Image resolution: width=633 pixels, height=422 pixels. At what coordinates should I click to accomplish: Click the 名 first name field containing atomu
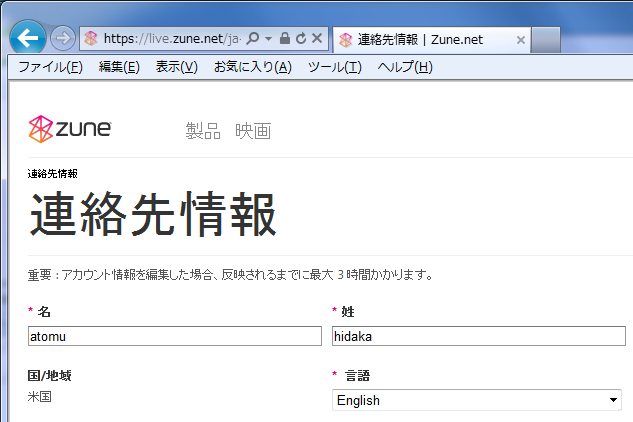tap(175, 337)
